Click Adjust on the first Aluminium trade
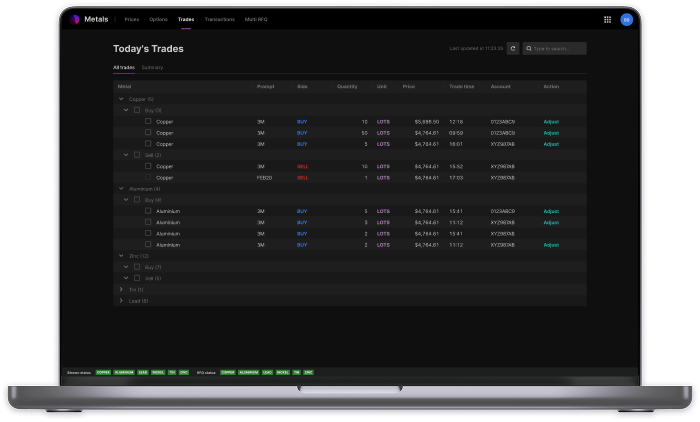This screenshot has width=700, height=422. click(550, 211)
